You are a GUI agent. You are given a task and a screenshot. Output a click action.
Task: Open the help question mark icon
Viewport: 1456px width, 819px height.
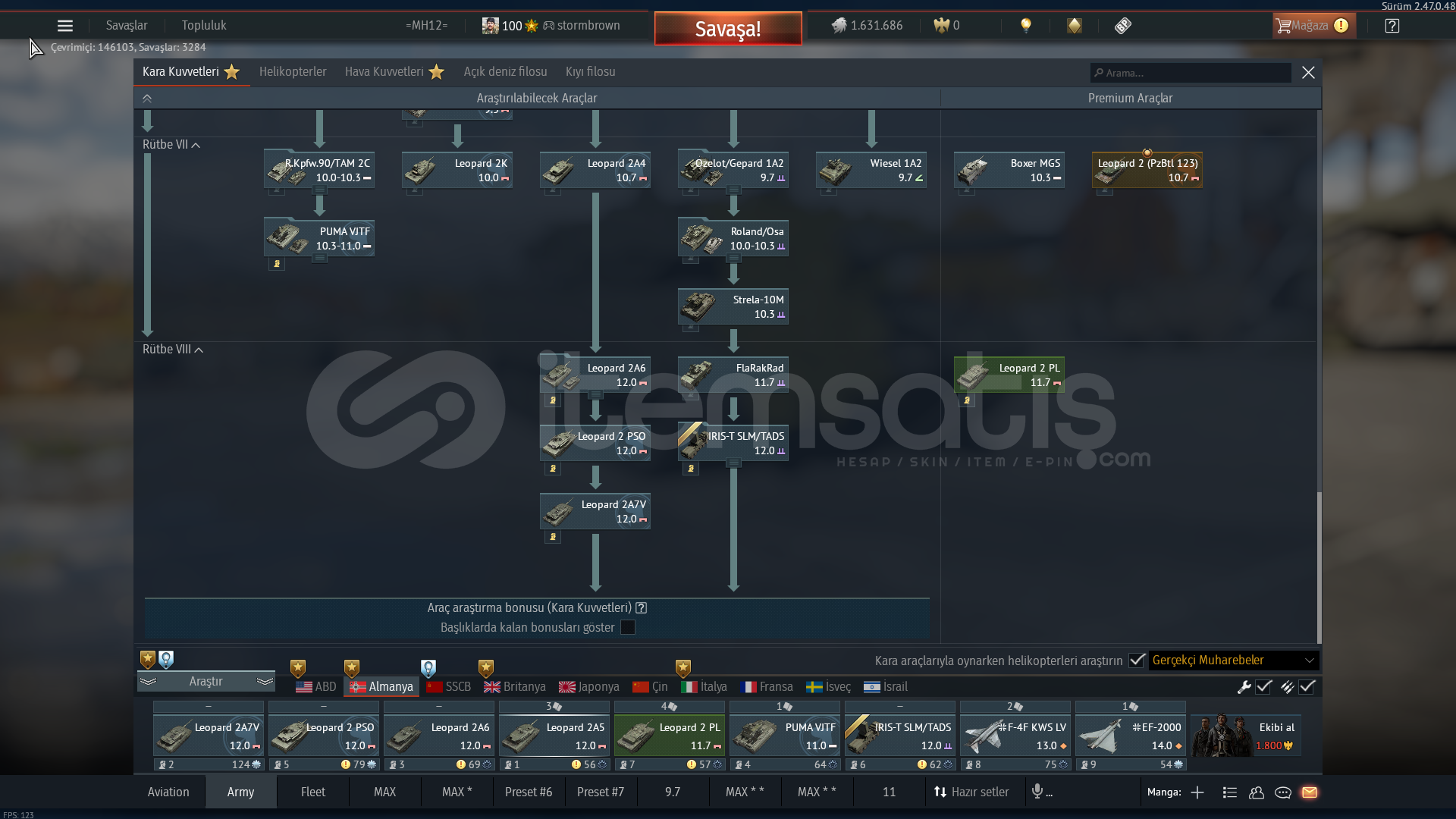pos(1392,26)
